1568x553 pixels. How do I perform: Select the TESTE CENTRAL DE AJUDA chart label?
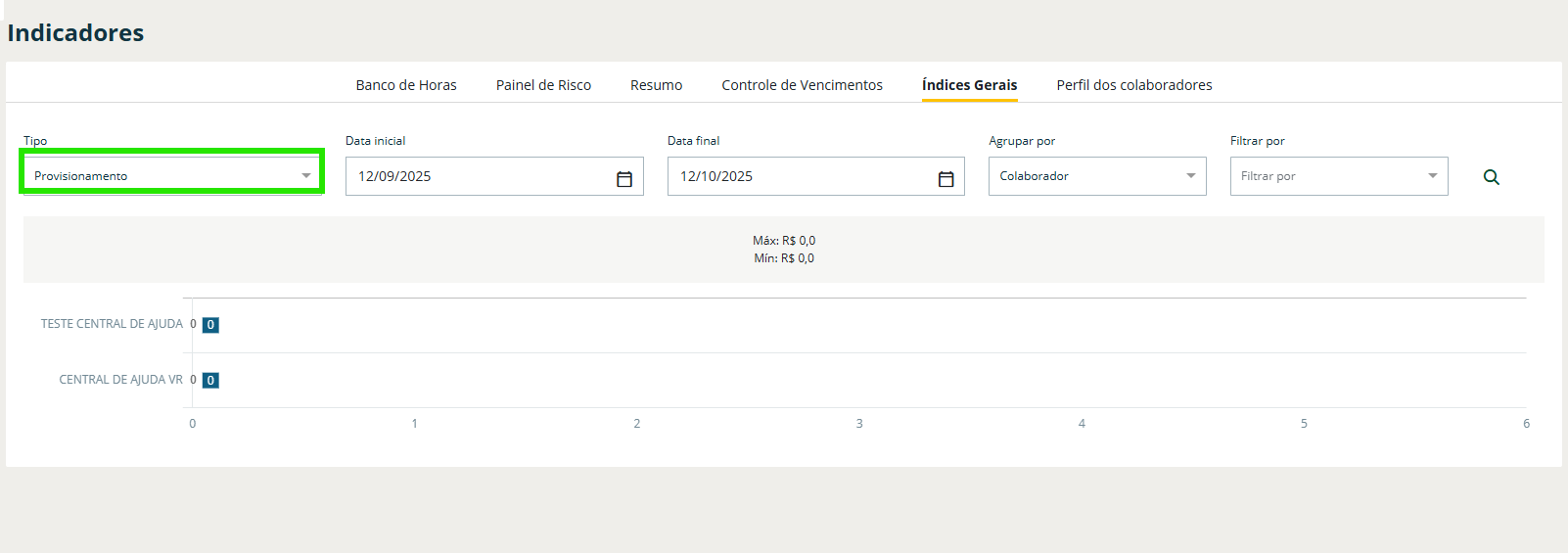click(x=112, y=324)
